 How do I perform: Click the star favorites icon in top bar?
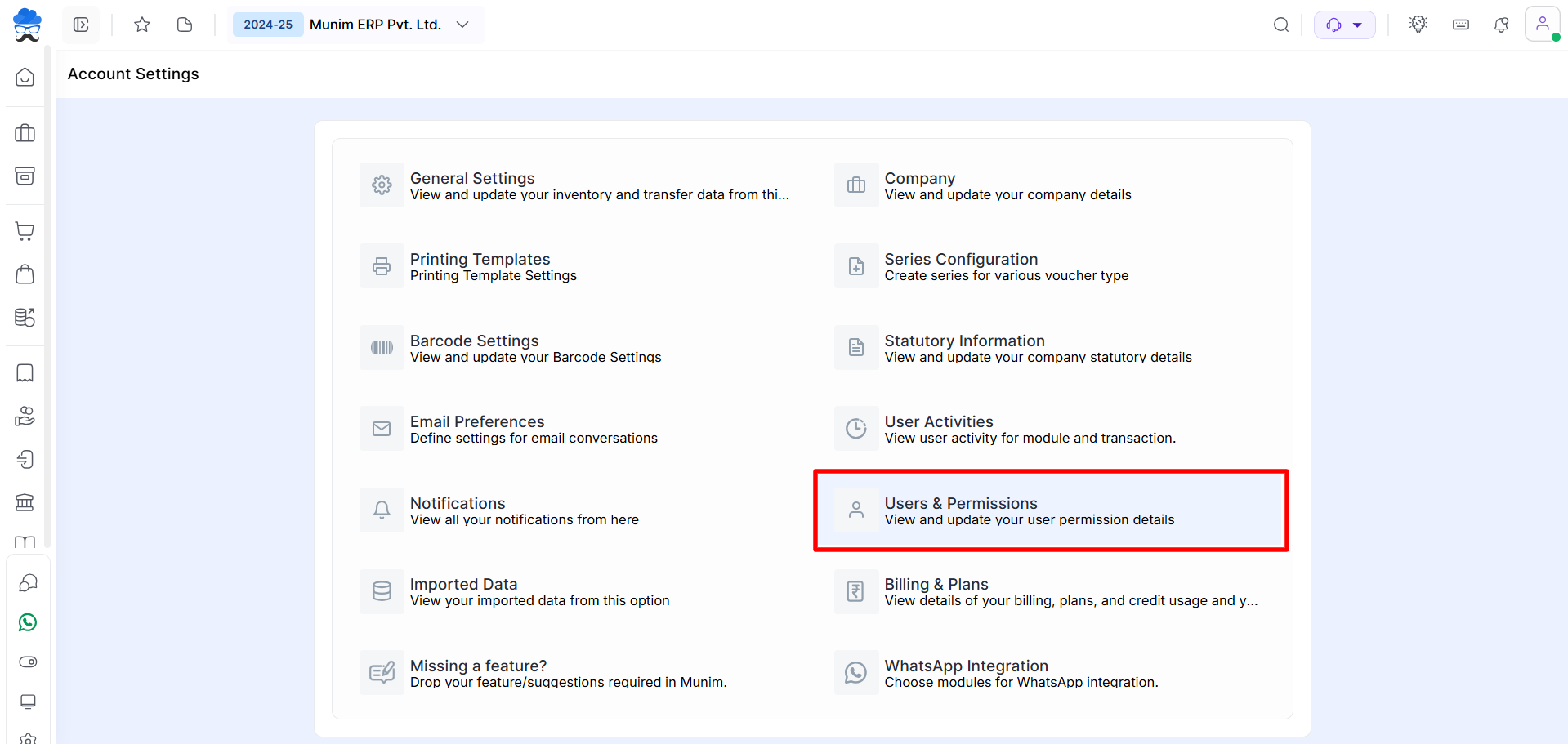(x=142, y=25)
